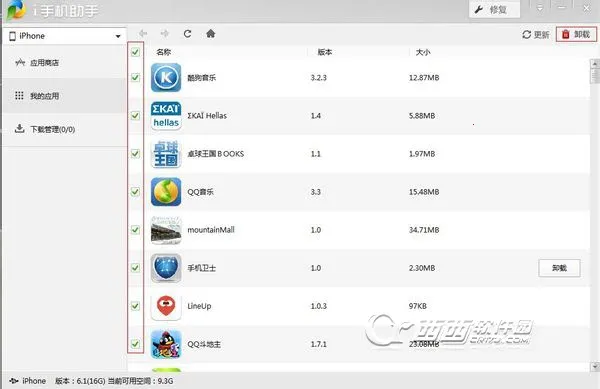This screenshot has height=389, width=600.
Task: Click the i手机助手 logo
Action: click(x=16, y=10)
